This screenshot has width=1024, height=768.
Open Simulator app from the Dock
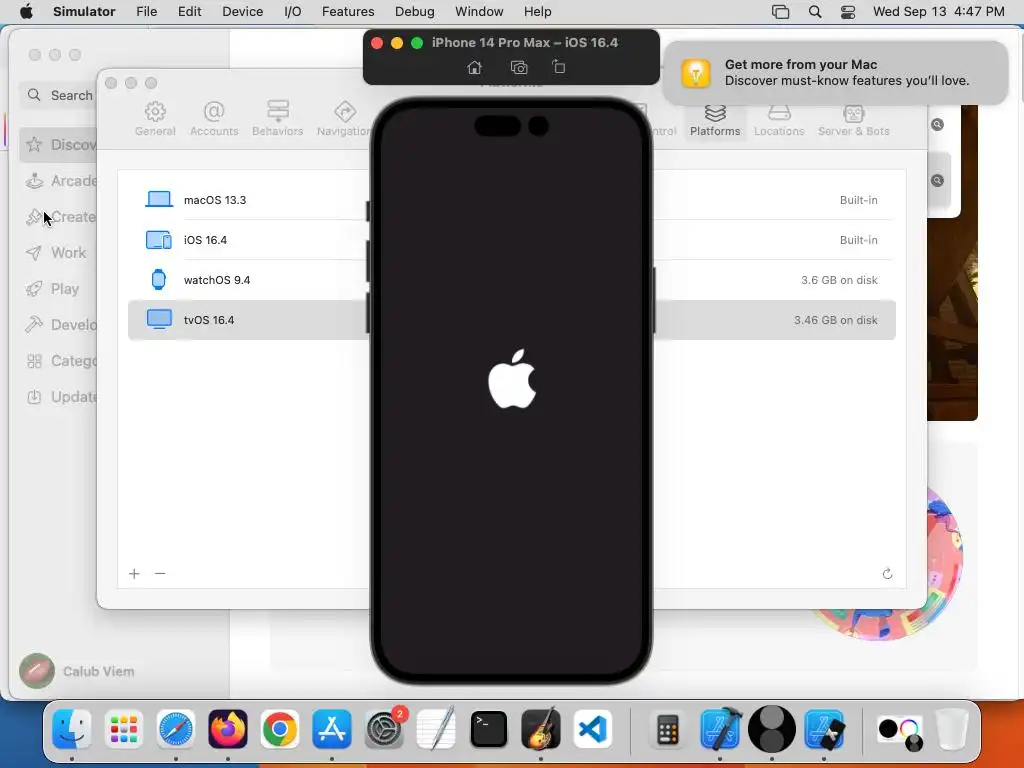824,729
